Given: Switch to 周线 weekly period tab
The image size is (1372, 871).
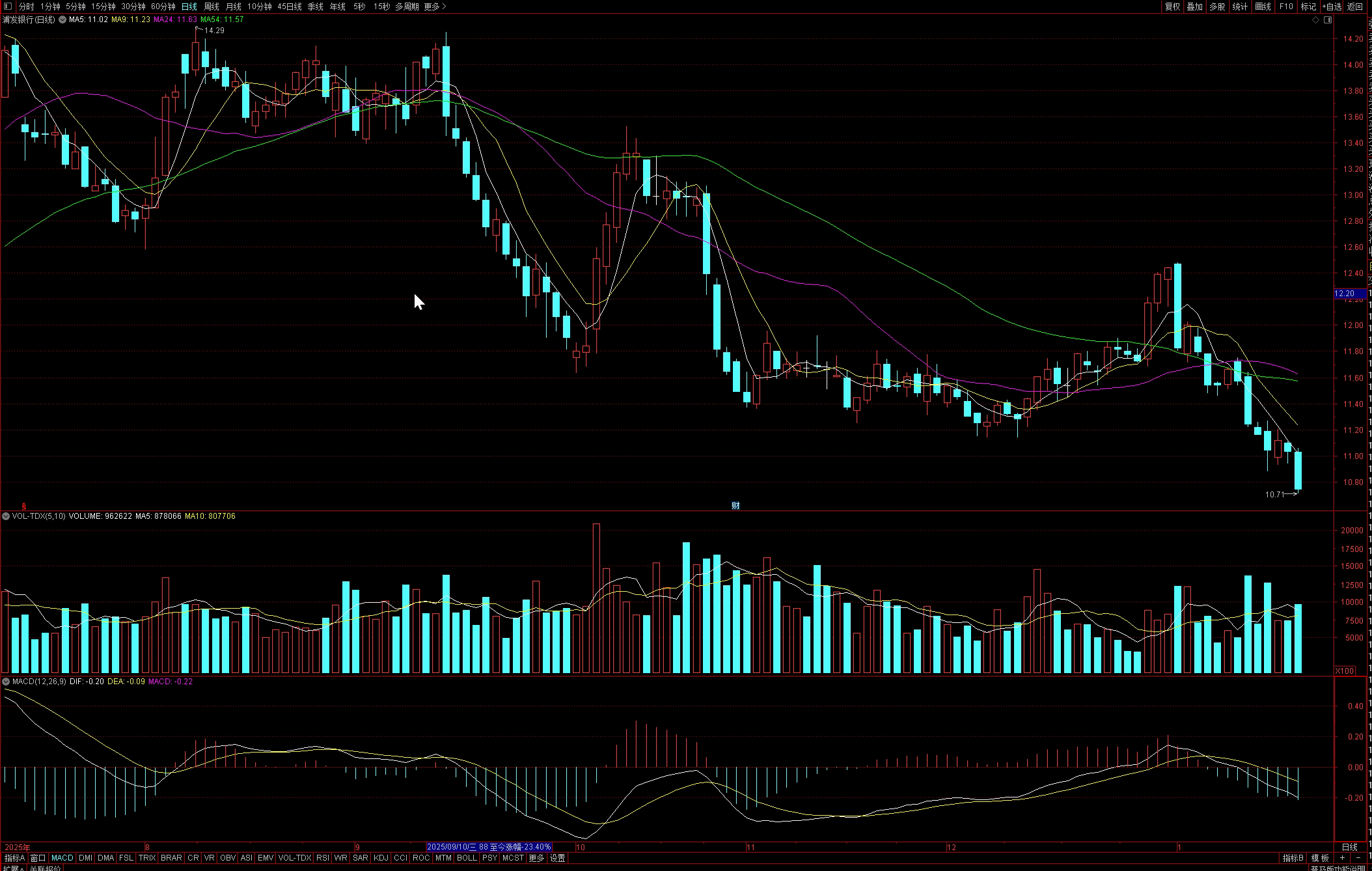Looking at the screenshot, I should [212, 7].
